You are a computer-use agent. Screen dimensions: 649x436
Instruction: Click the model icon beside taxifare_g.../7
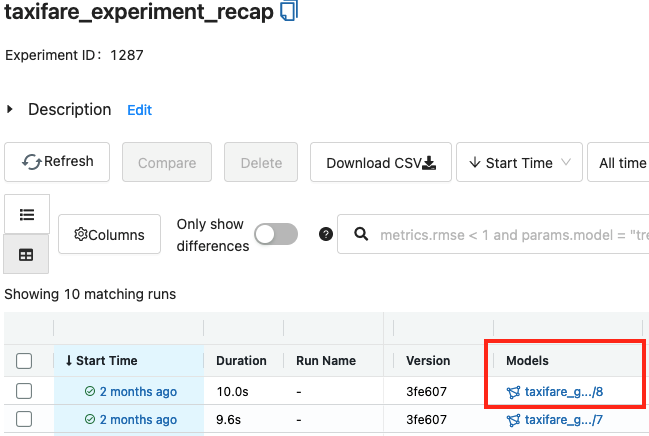(513, 420)
